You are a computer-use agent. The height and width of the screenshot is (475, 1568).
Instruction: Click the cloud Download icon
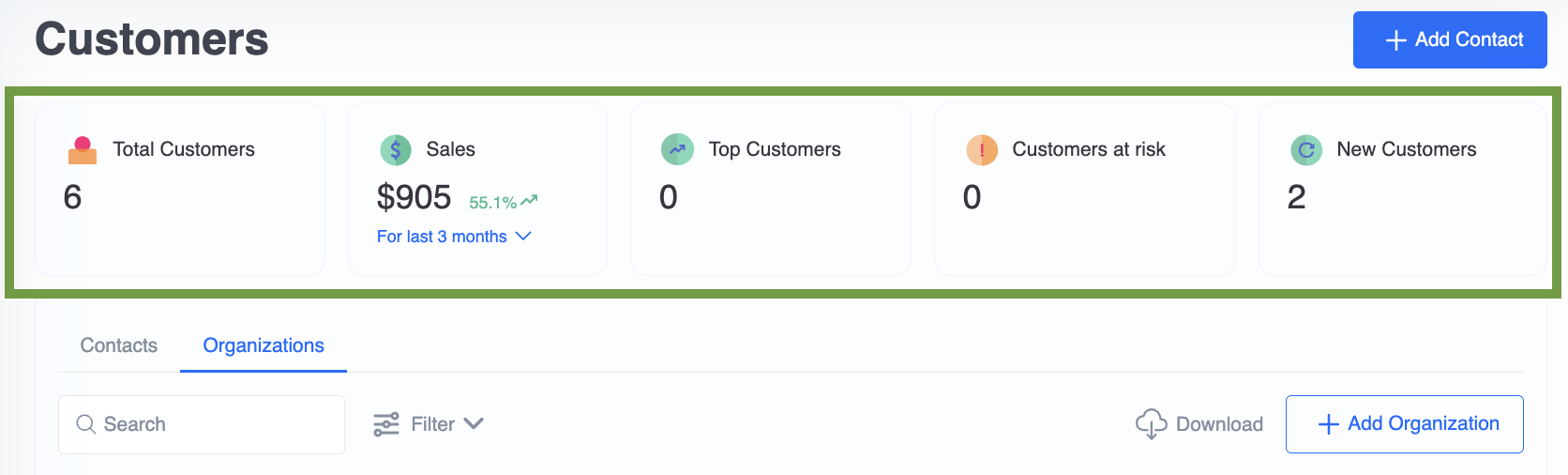pyautogui.click(x=1151, y=424)
